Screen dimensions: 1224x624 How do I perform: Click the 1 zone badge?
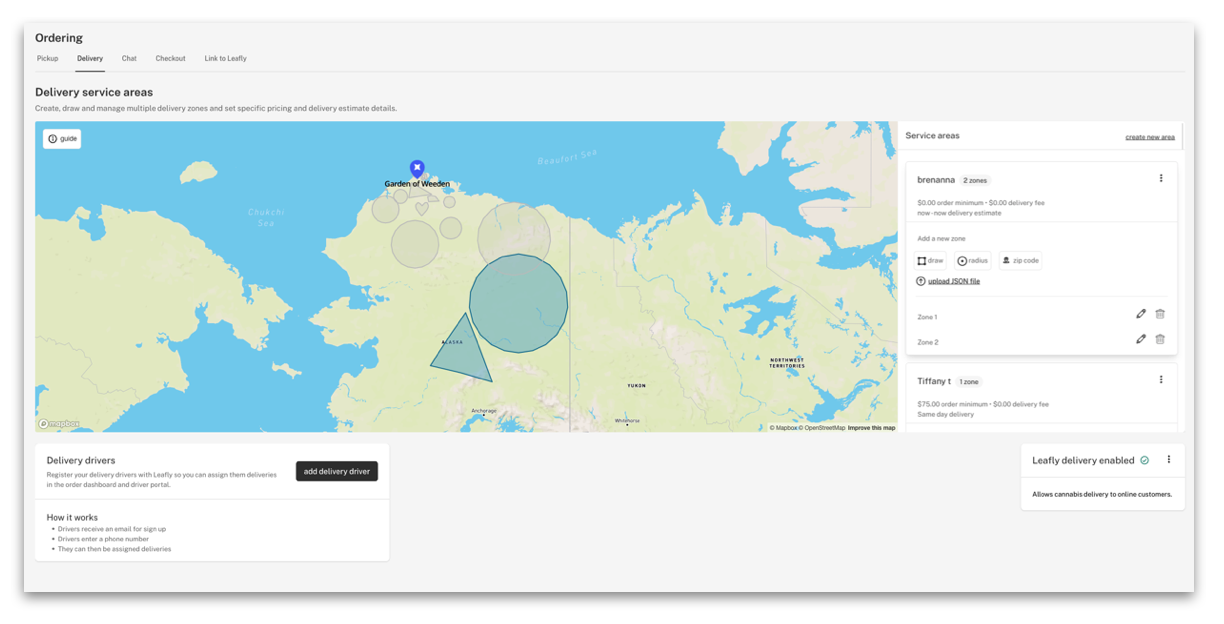969,382
